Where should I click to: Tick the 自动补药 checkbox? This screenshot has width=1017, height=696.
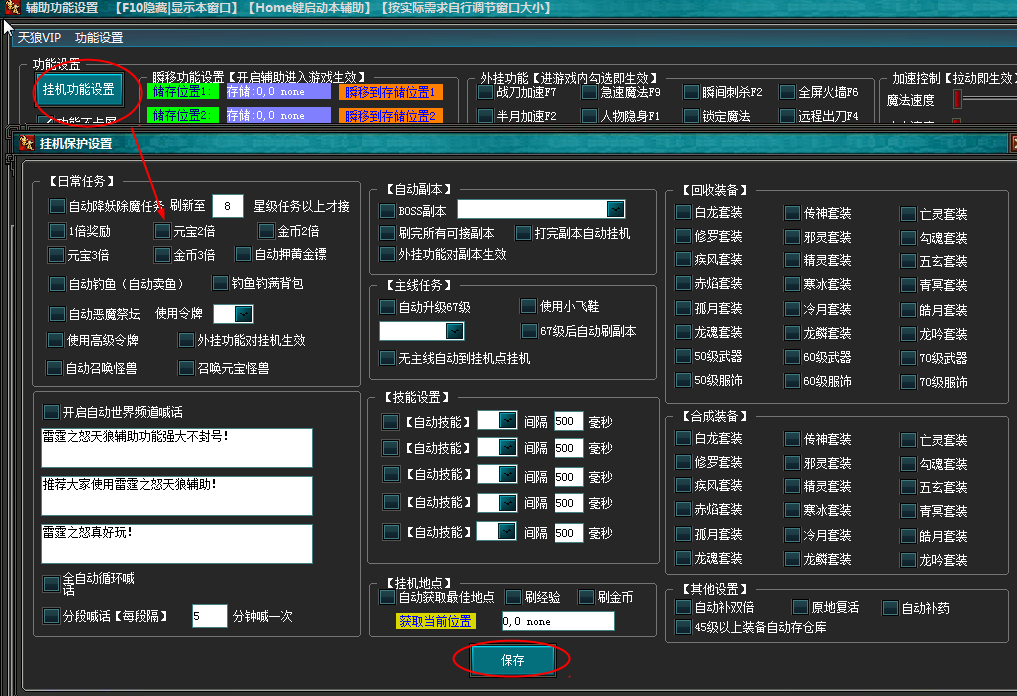tap(889, 607)
